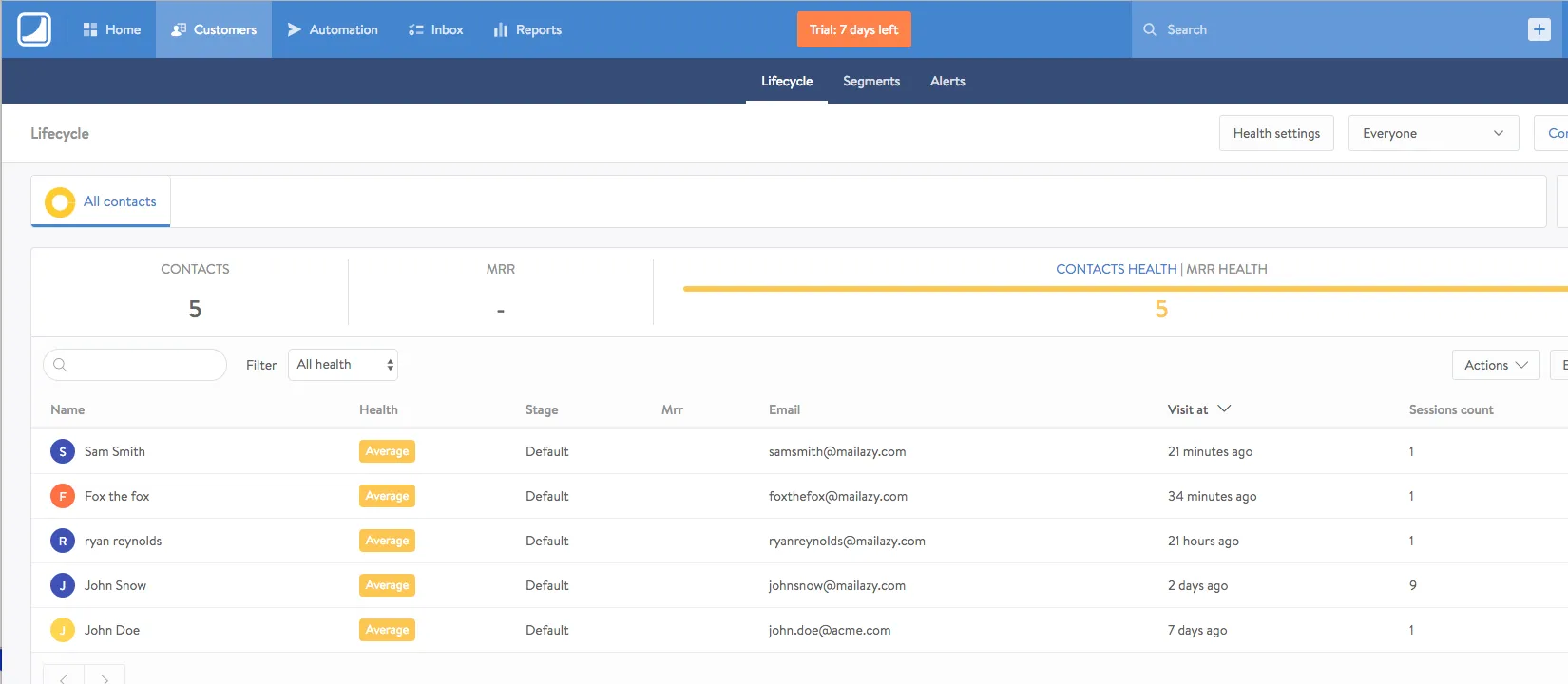
Task: Click John Snow's avatar icon
Action: click(63, 585)
